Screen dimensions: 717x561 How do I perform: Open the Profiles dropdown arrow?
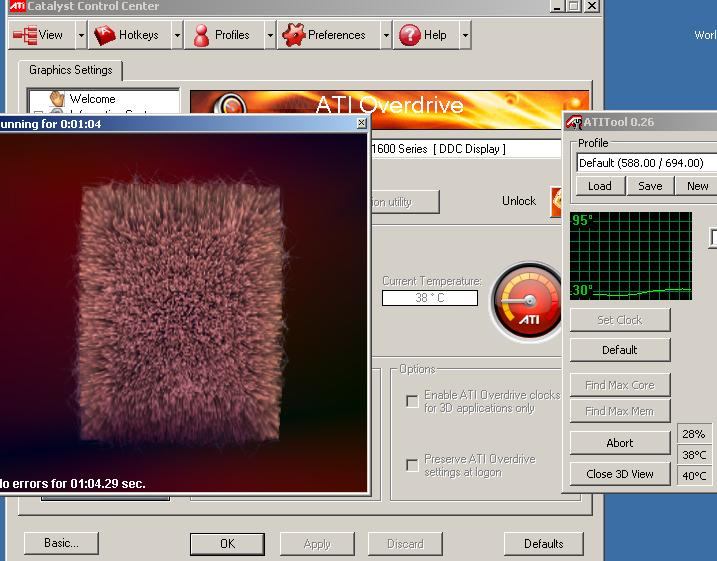270,35
